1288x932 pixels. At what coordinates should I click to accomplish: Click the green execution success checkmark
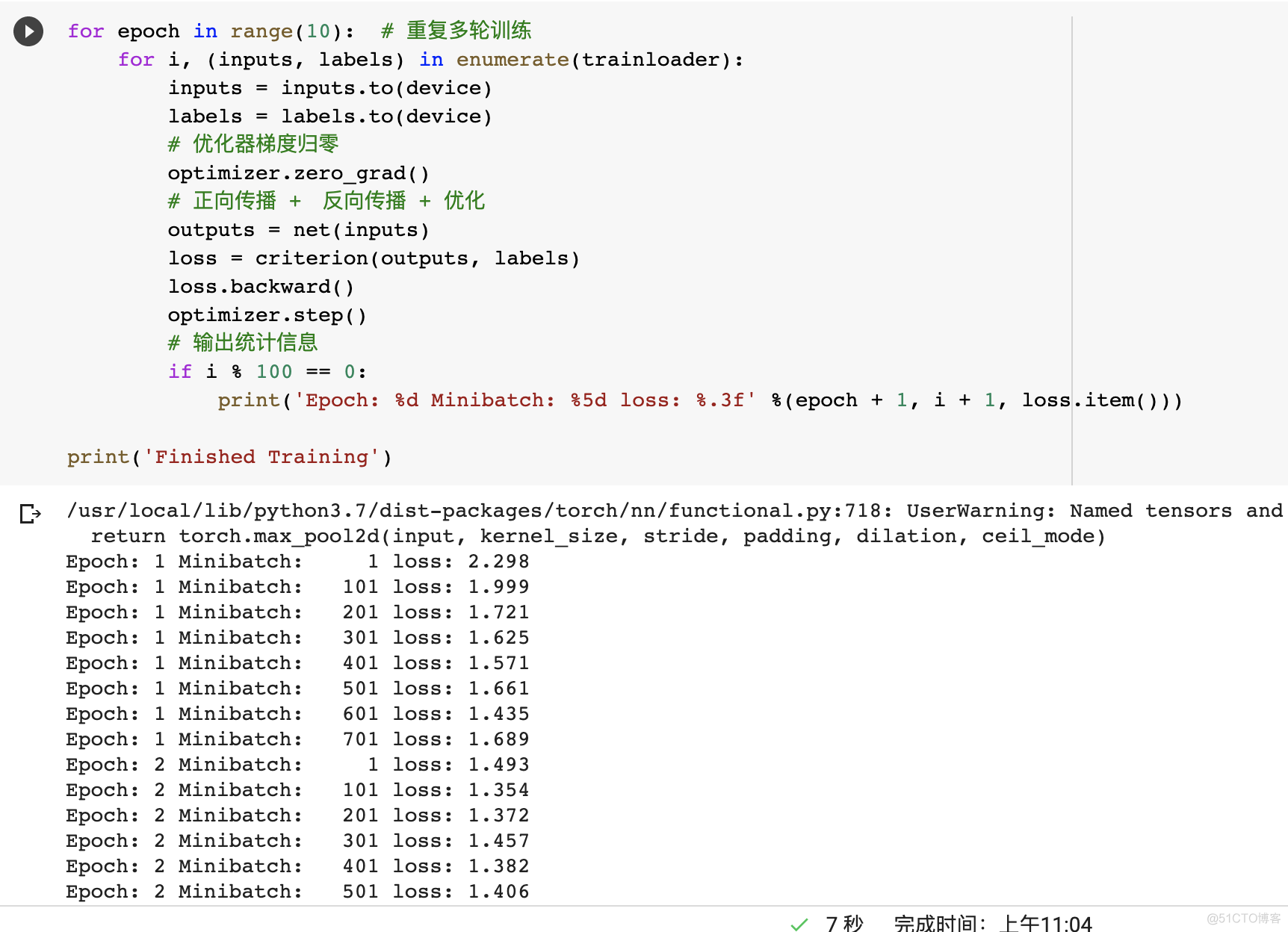pyautogui.click(x=799, y=924)
